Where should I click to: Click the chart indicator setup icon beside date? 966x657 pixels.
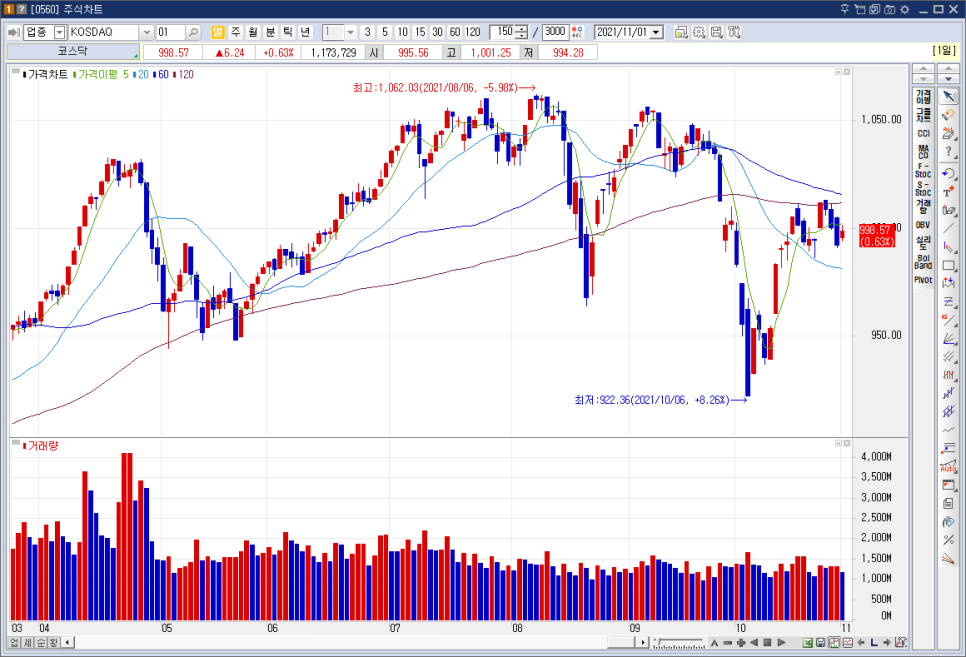pos(681,32)
